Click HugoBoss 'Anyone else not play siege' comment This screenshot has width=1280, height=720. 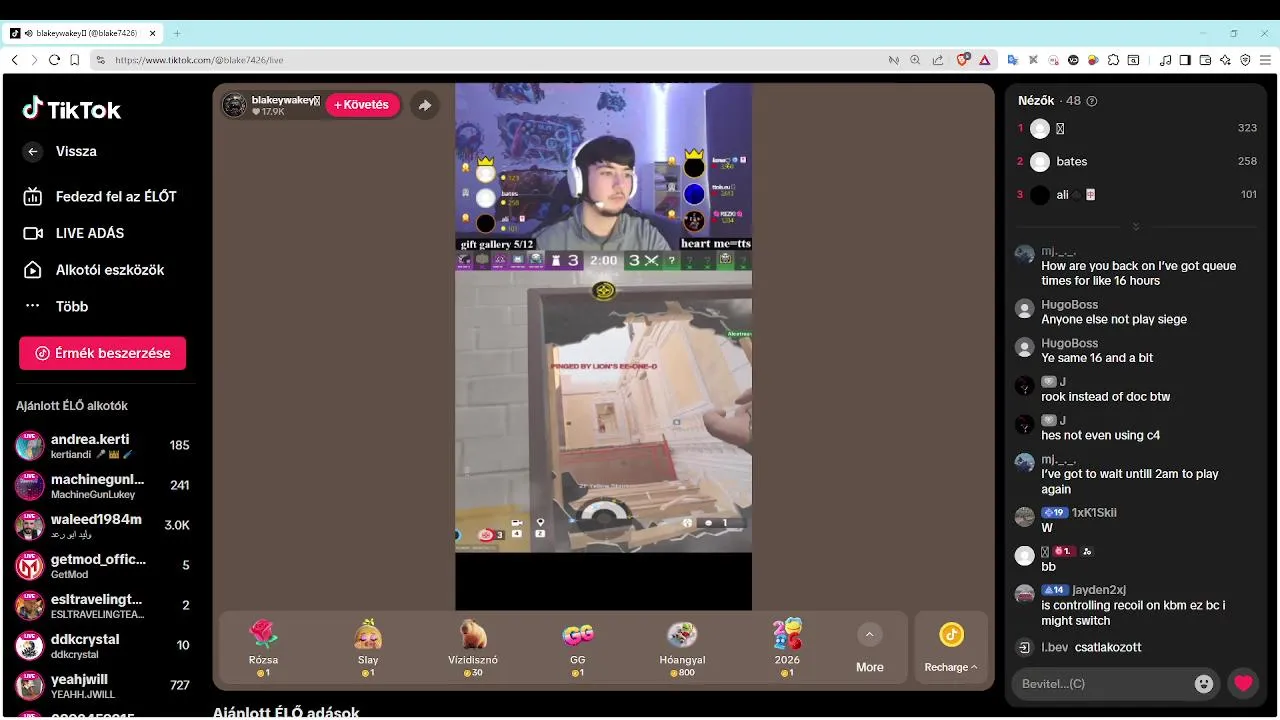[1114, 320]
